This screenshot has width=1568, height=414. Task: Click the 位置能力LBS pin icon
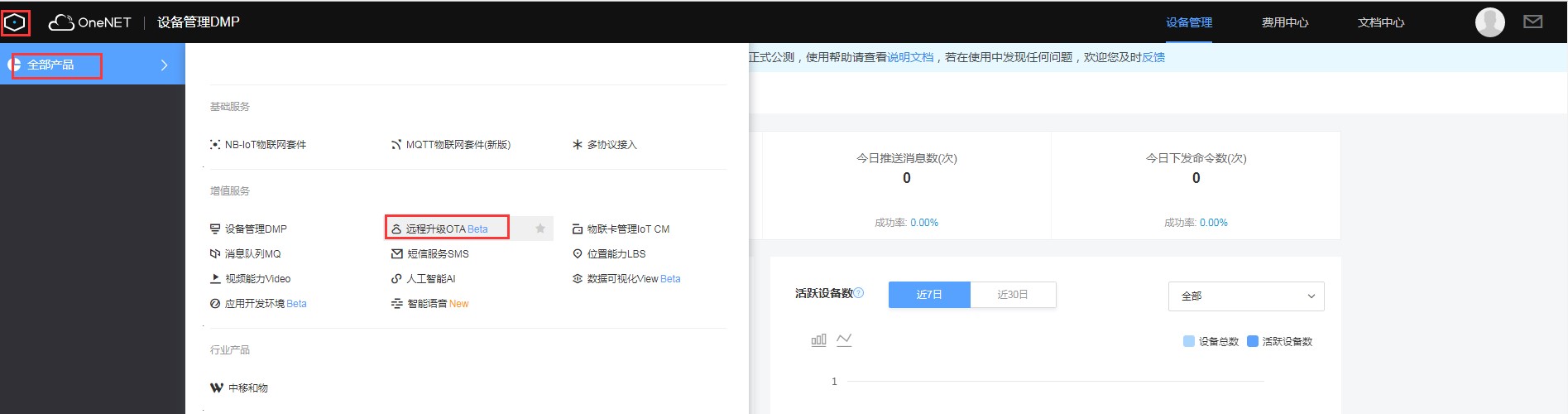[578, 254]
